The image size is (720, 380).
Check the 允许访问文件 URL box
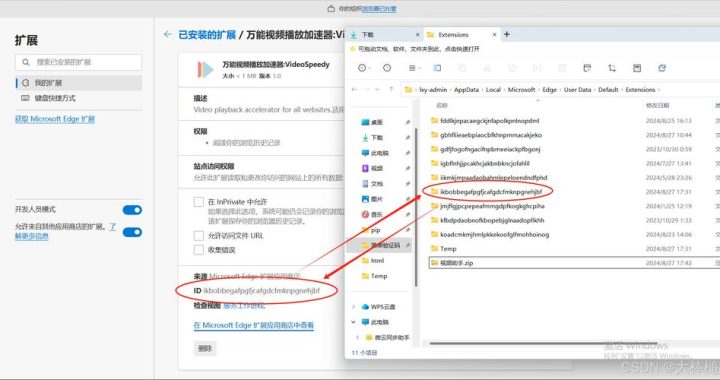pos(199,236)
